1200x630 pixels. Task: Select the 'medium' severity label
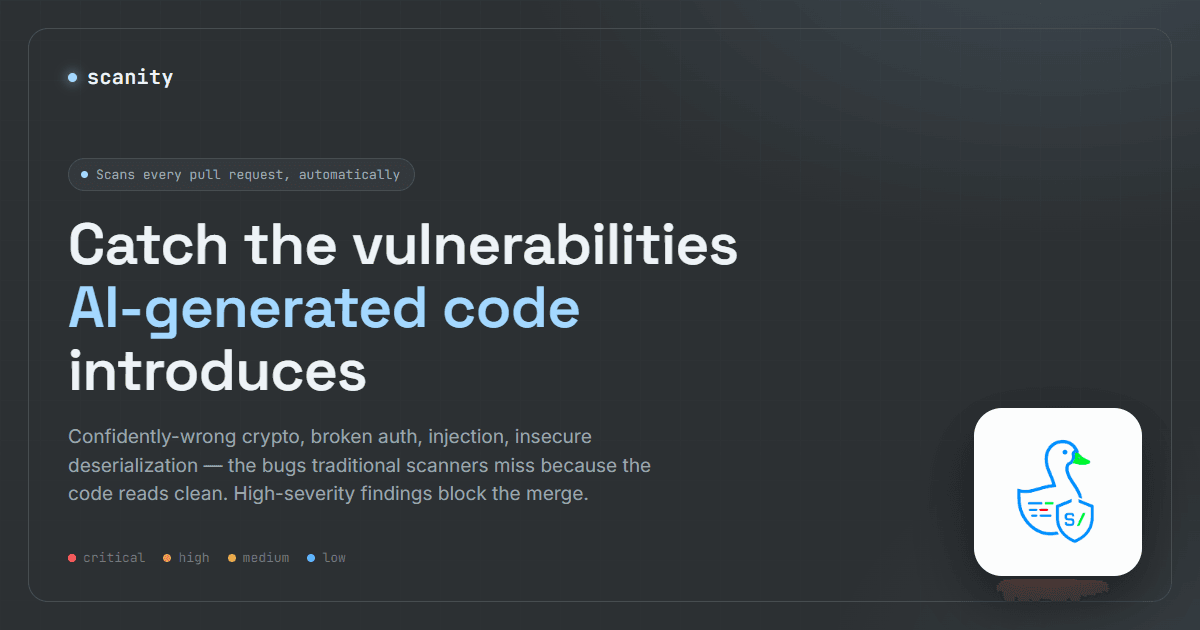(266, 558)
